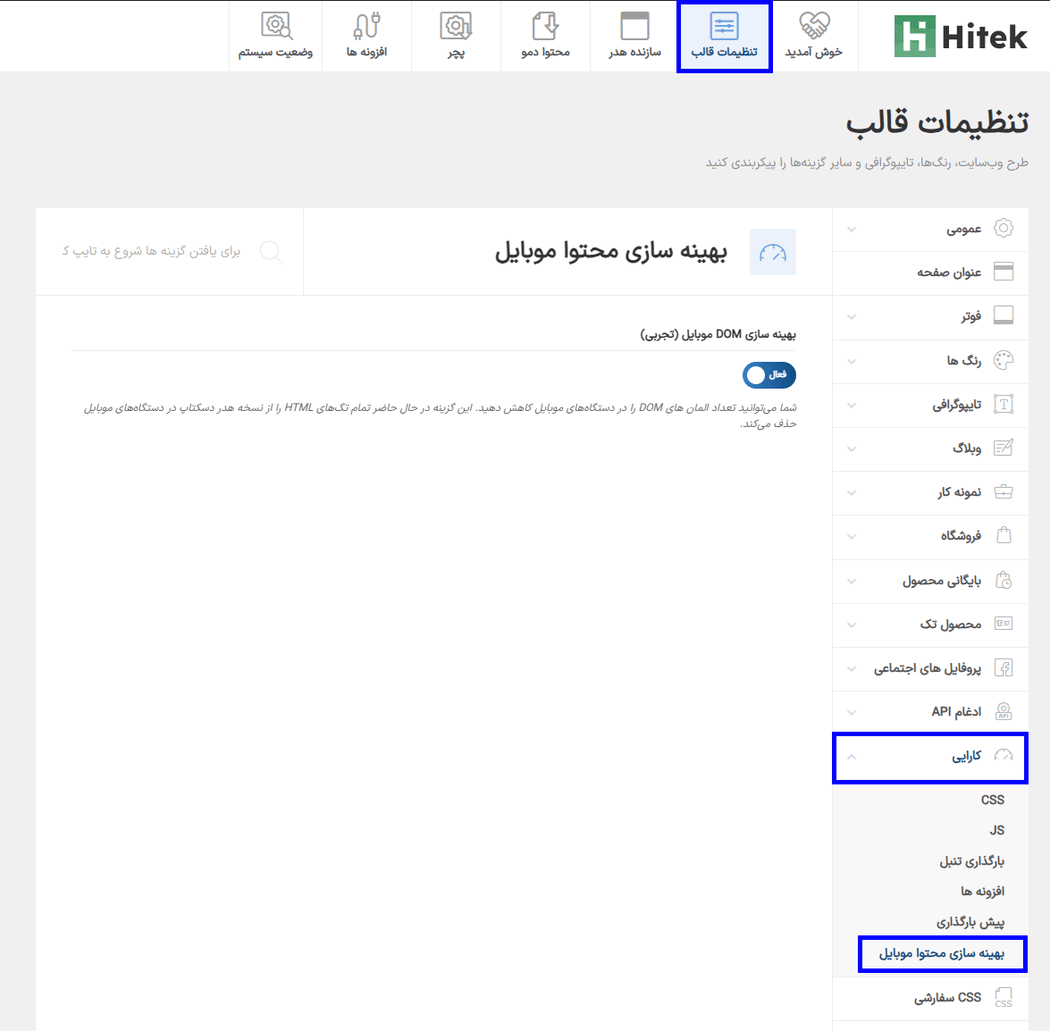Open the فروشگاه settings label
1050x1031 pixels.
pos(961,536)
